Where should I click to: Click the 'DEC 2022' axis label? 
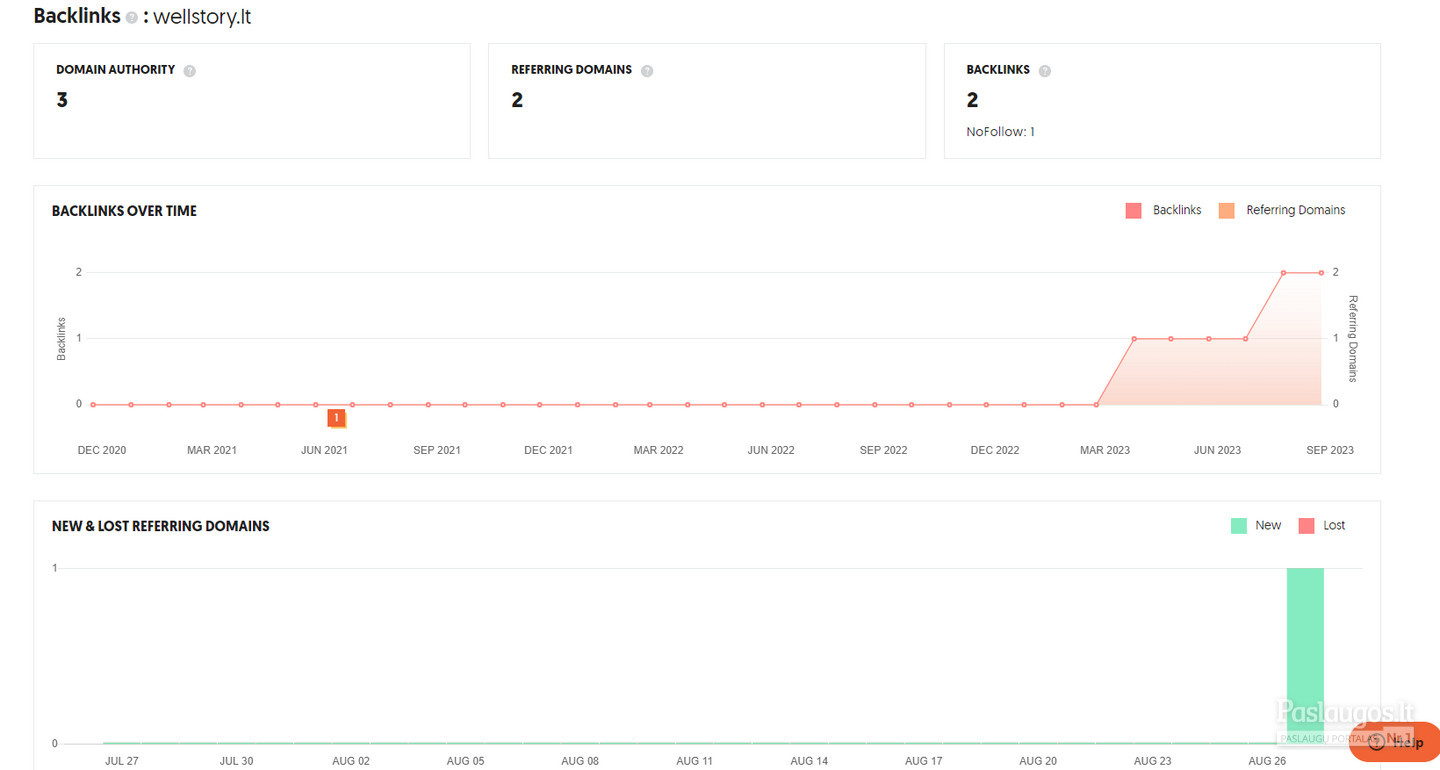(995, 450)
